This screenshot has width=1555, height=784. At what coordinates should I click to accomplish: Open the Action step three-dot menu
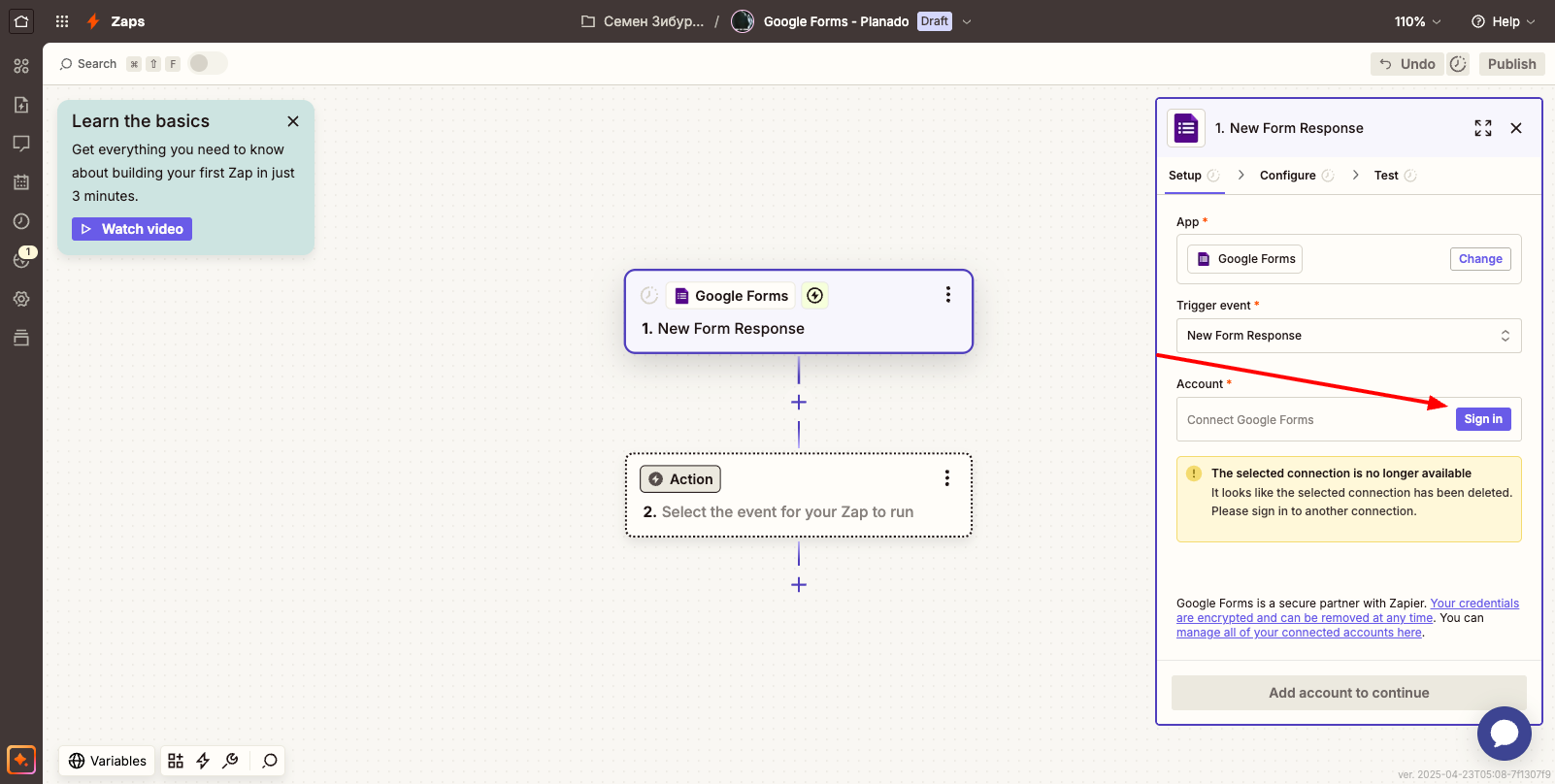947,478
